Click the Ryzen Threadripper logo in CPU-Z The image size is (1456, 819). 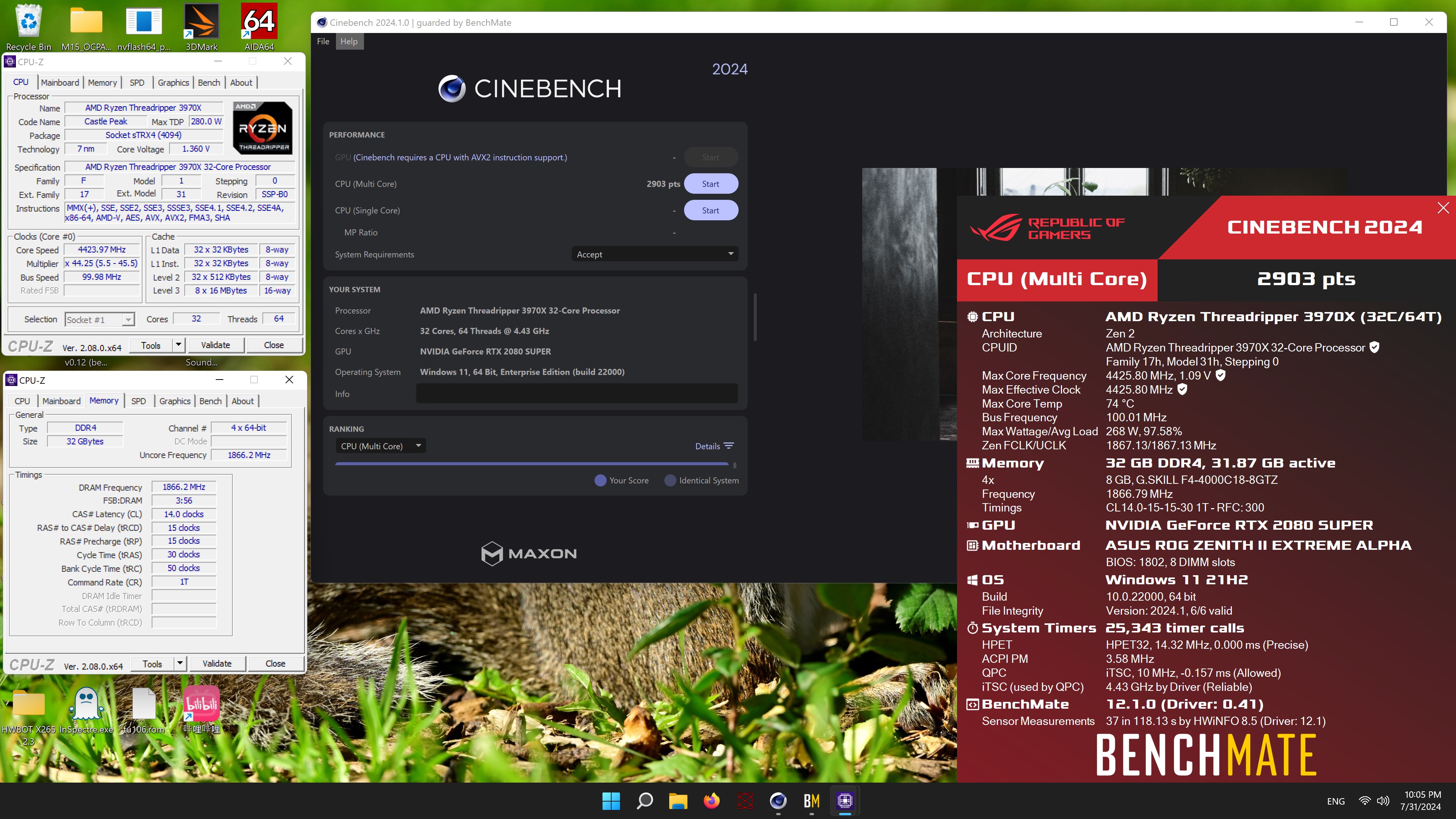(x=263, y=128)
